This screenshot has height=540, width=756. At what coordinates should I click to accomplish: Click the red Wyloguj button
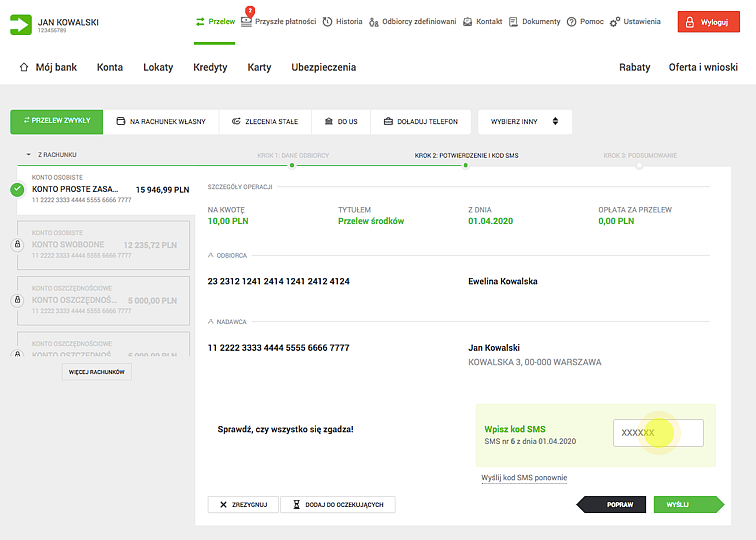pos(708,22)
